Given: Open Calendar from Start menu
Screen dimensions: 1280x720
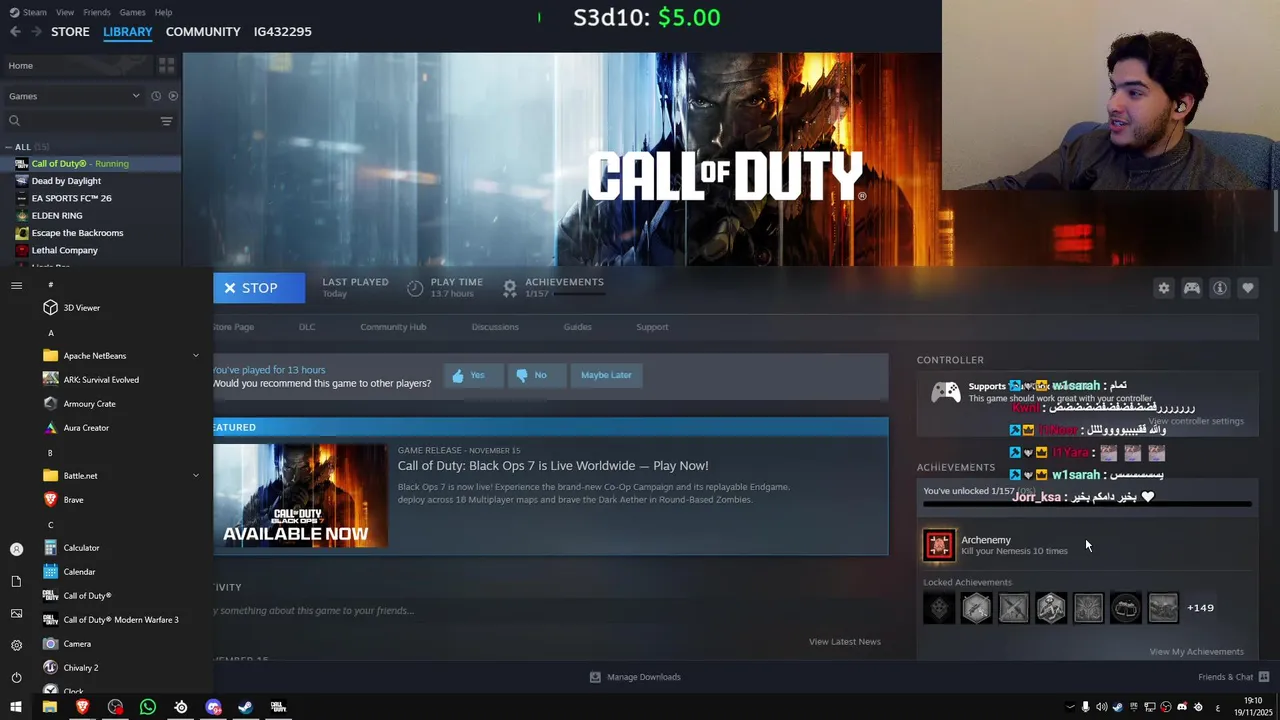Looking at the screenshot, I should click(x=79, y=572).
